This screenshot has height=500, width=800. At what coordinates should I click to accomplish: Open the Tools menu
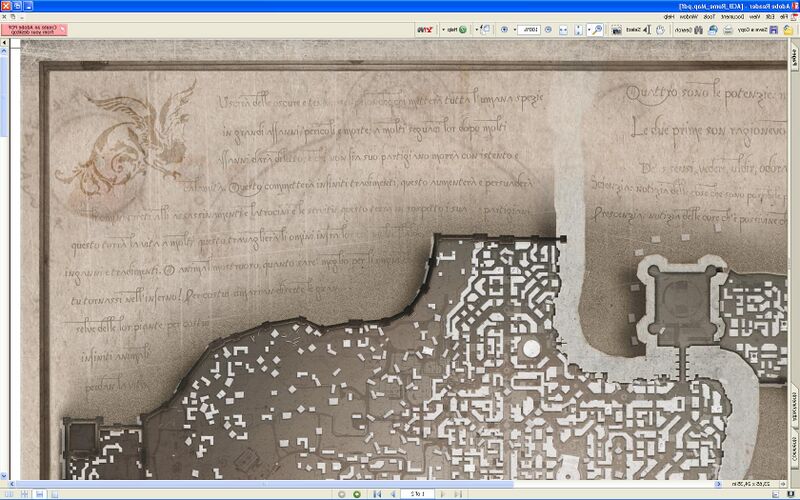709,16
